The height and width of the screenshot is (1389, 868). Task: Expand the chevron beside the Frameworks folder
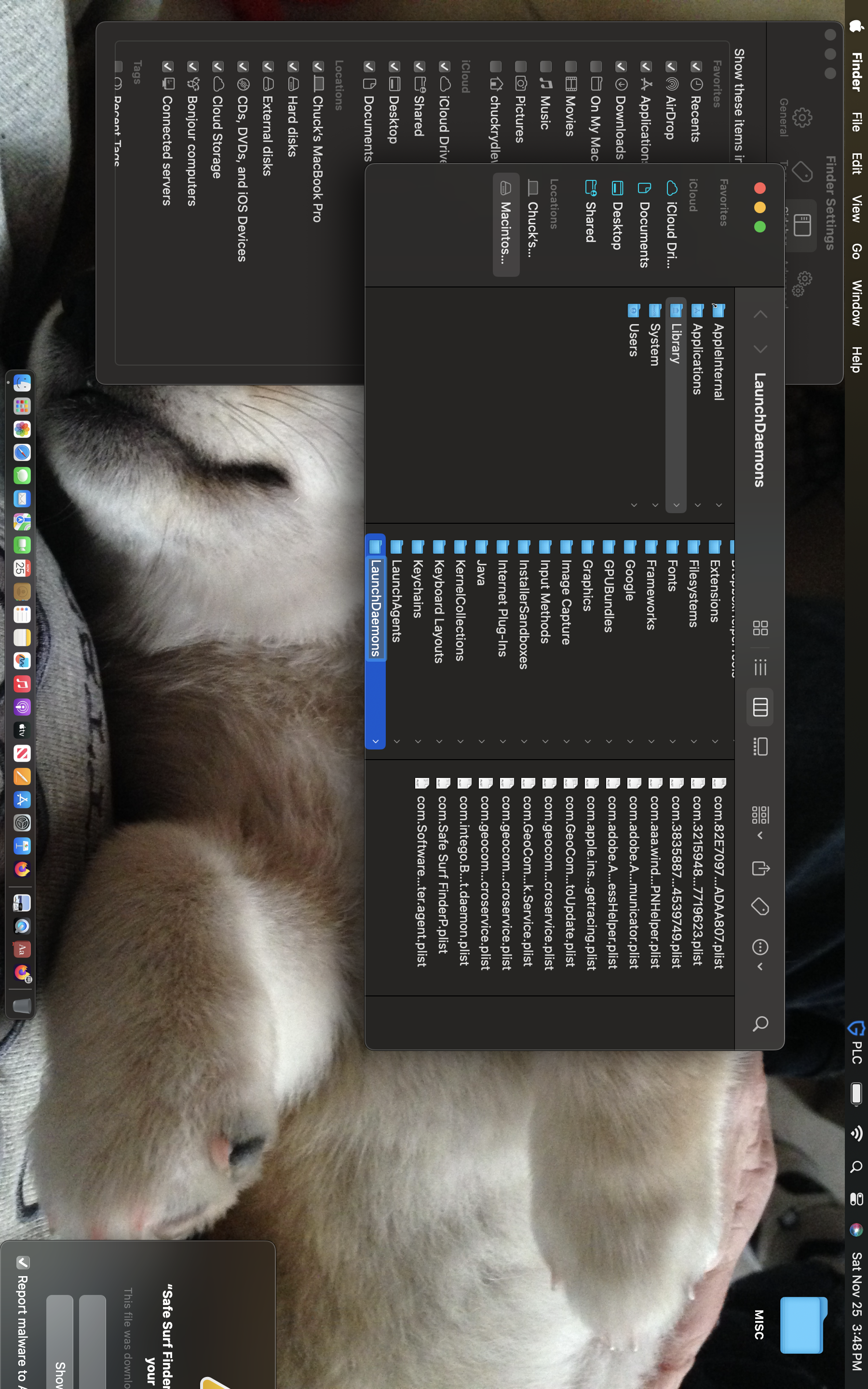pos(651,742)
